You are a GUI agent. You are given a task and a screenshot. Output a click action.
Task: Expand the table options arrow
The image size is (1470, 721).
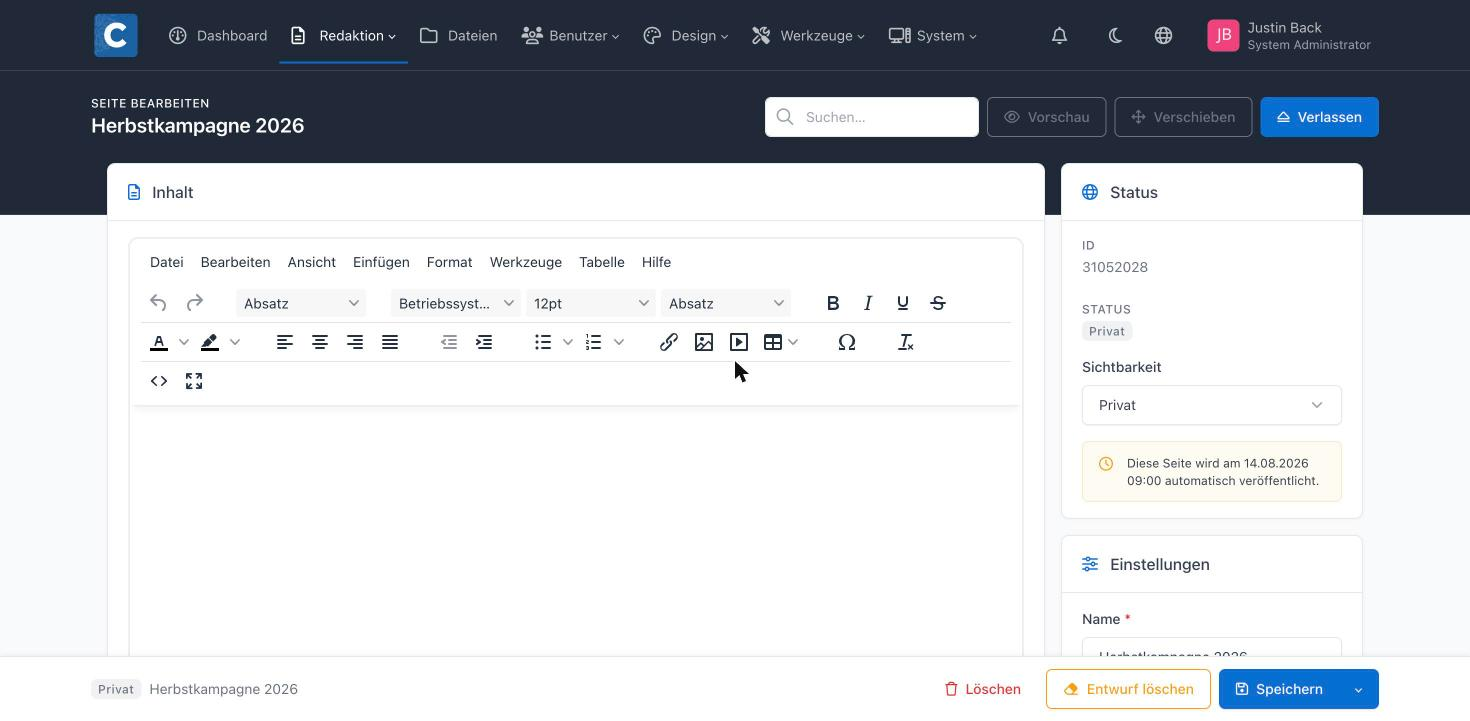[793, 342]
